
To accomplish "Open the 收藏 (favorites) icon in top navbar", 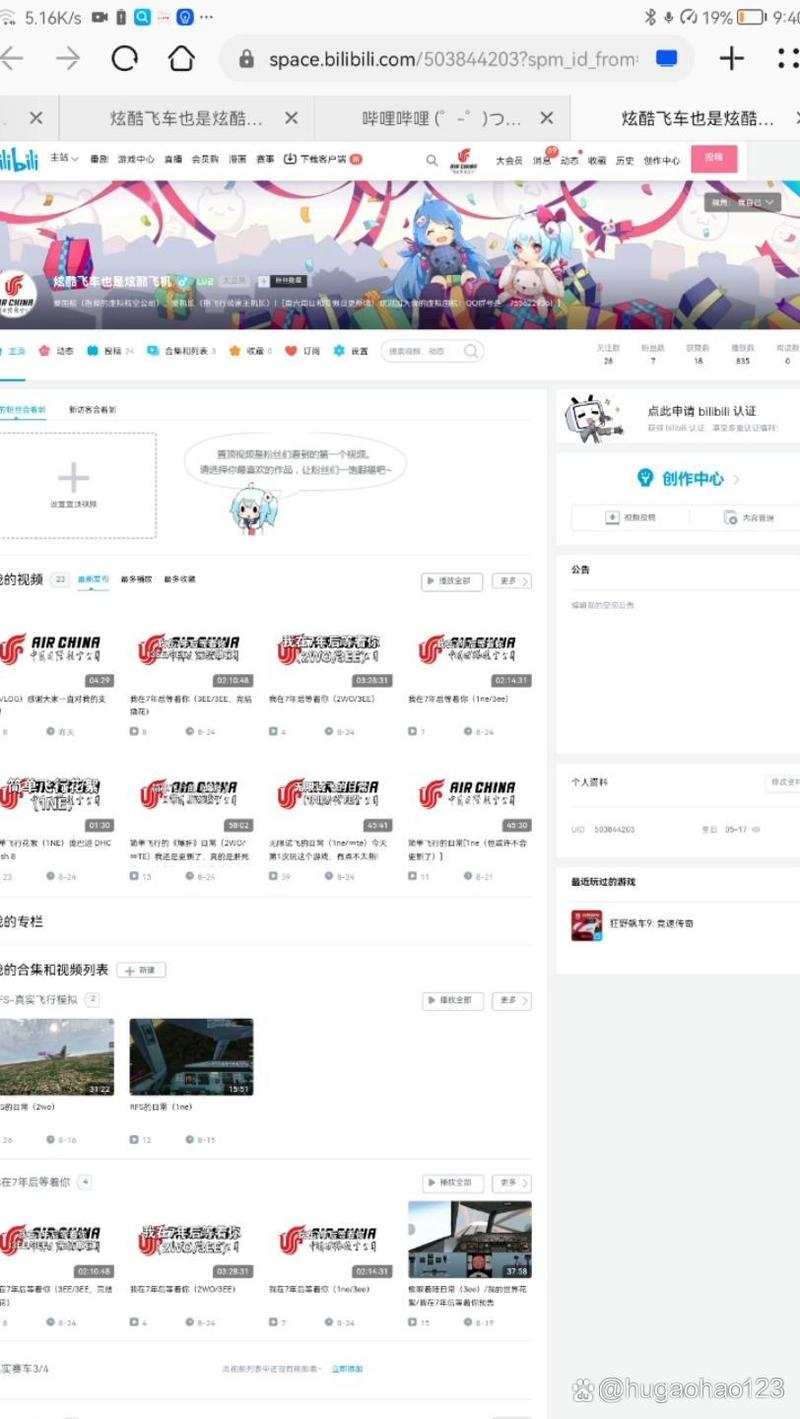I will [600, 160].
